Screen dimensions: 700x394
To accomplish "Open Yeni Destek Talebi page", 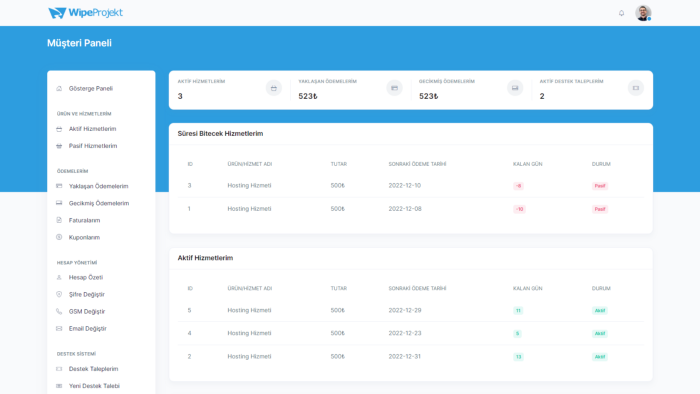I will [94, 386].
